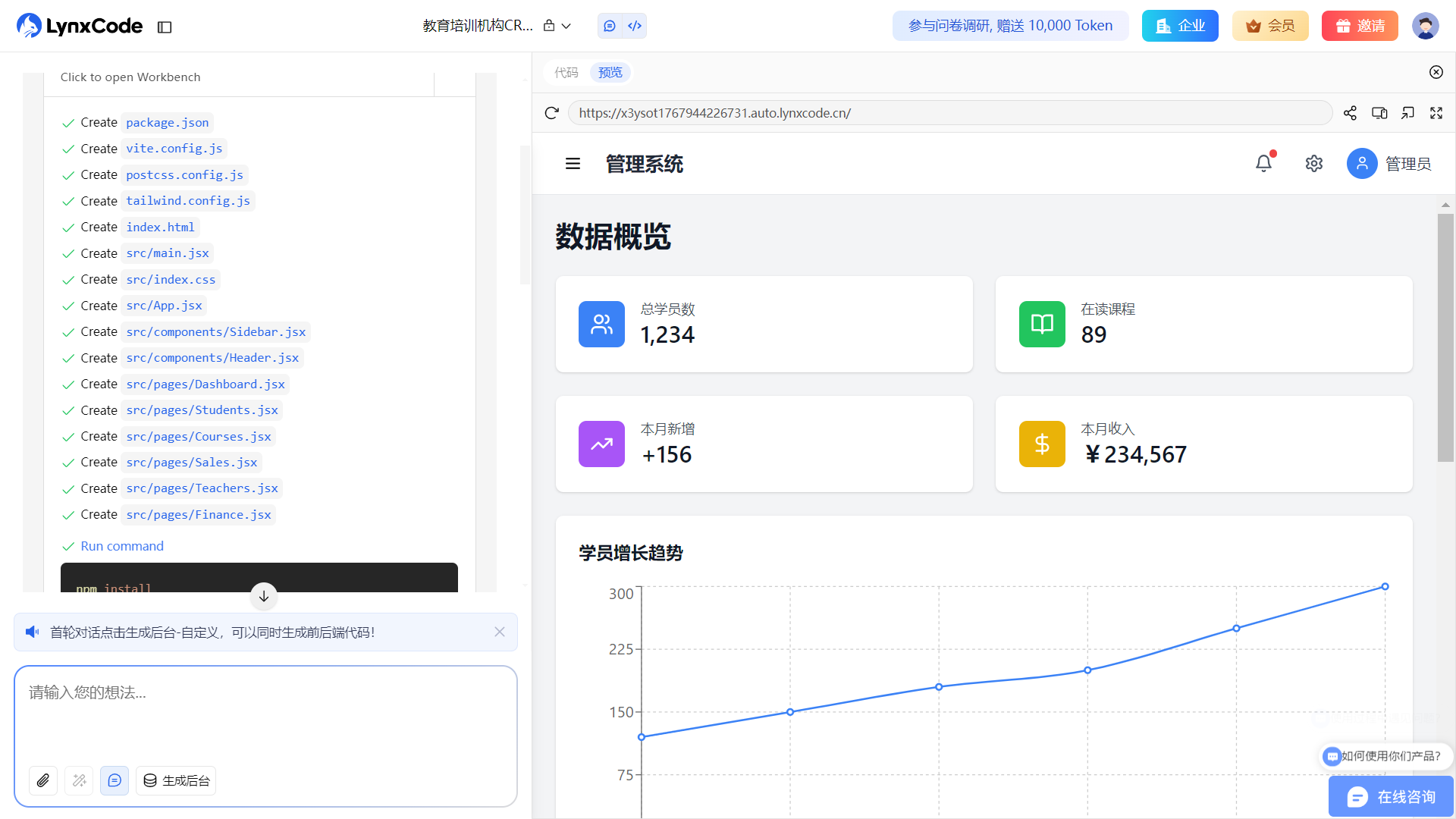Click the refresh preview icon
Viewport: 1456px width, 819px height.
[551, 113]
